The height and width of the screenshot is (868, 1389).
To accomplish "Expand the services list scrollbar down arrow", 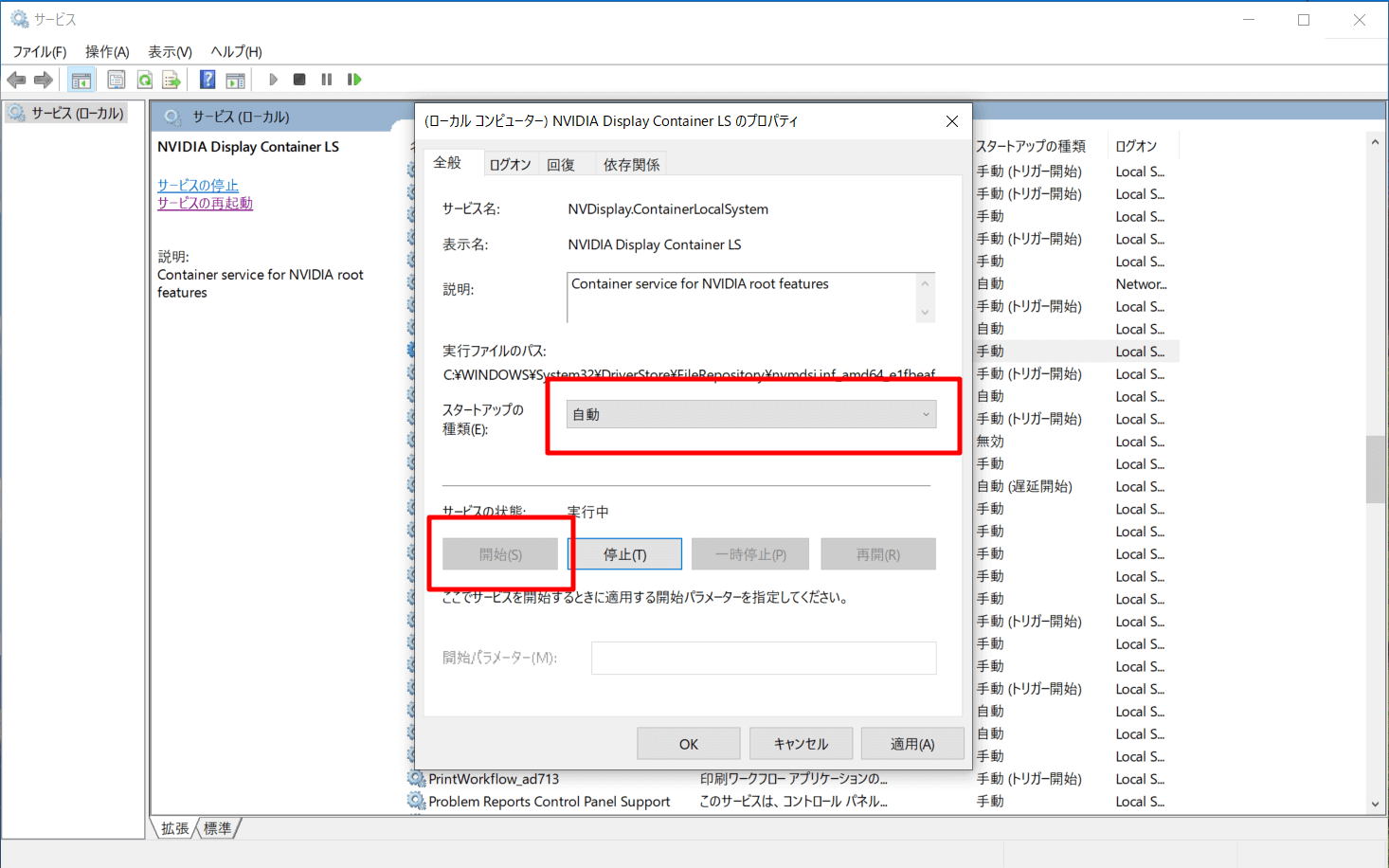I will tap(1376, 804).
